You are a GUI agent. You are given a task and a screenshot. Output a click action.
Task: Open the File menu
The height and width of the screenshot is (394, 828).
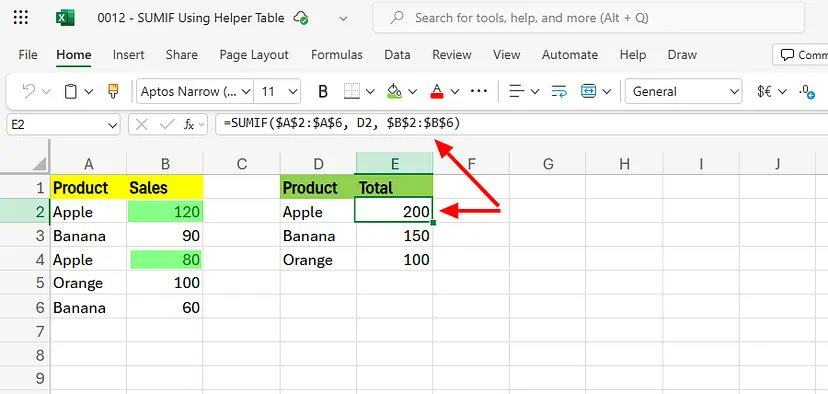click(27, 55)
